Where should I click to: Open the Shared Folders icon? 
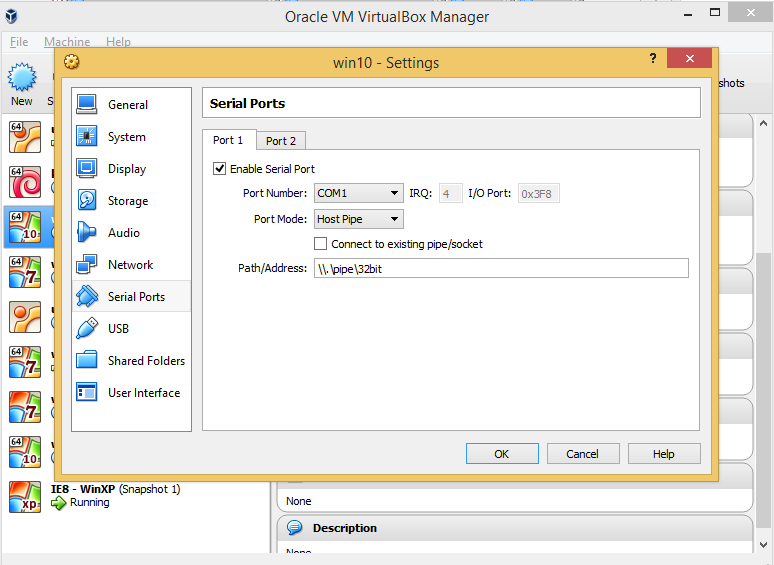(x=87, y=360)
